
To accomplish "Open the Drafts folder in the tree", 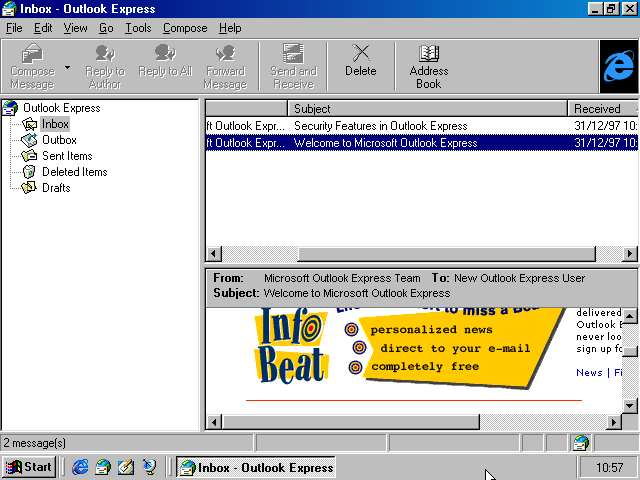I will click(x=56, y=188).
